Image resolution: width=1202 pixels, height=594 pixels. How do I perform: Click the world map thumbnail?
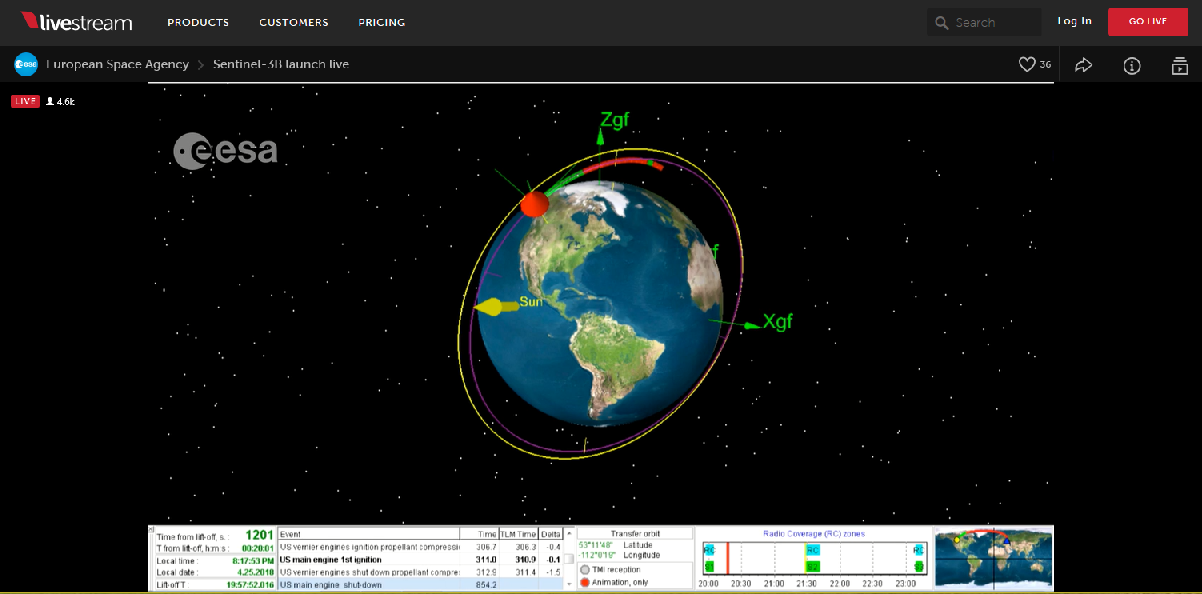coord(992,558)
